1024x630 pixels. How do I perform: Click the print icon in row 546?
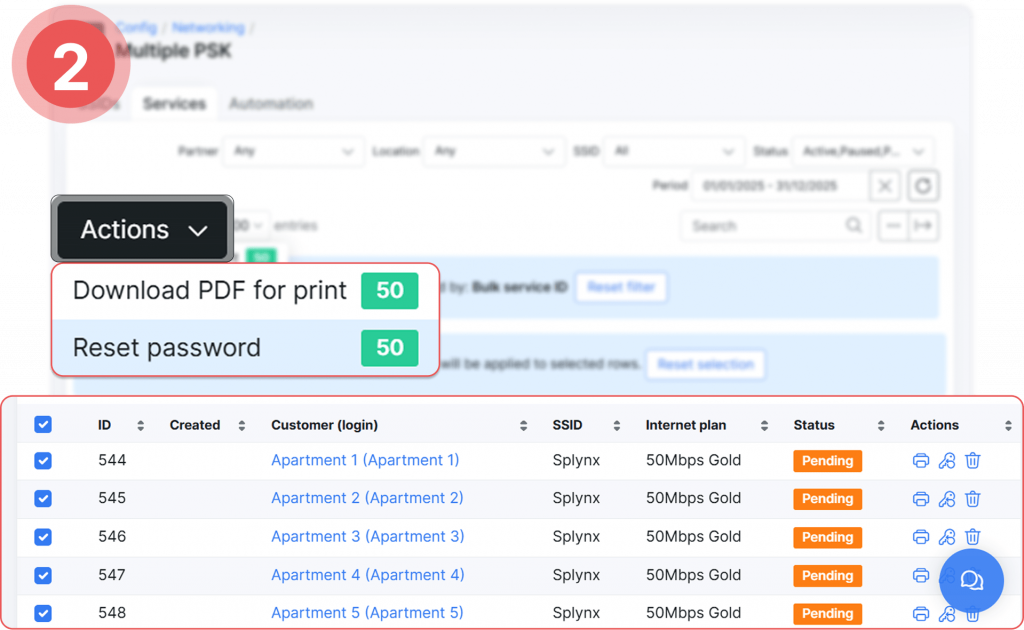click(921, 537)
